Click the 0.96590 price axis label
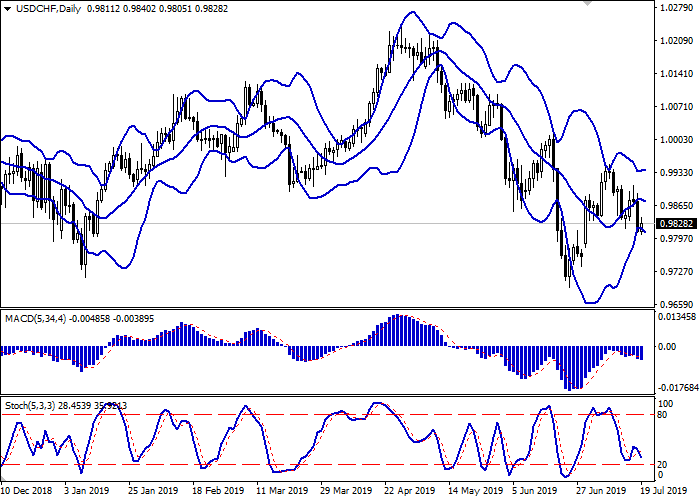This screenshot has width=700, height=500. pyautogui.click(x=675, y=304)
